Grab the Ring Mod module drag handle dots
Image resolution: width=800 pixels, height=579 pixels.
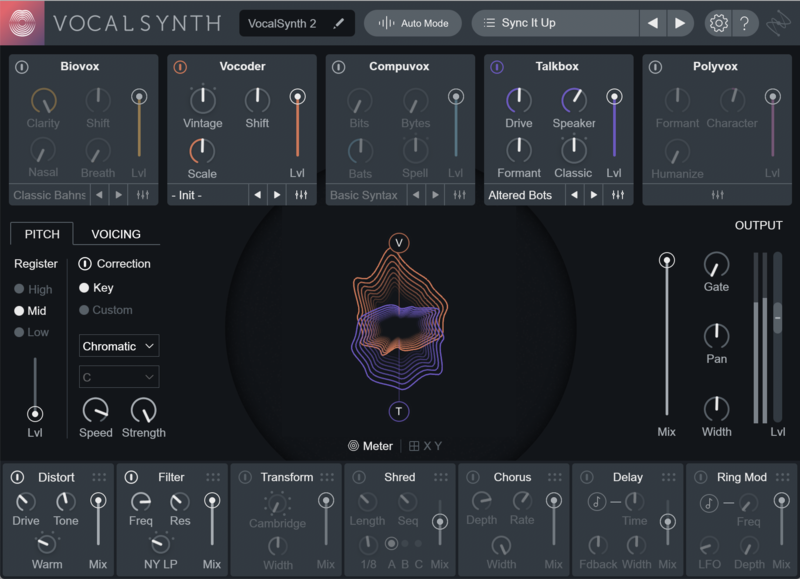point(782,477)
